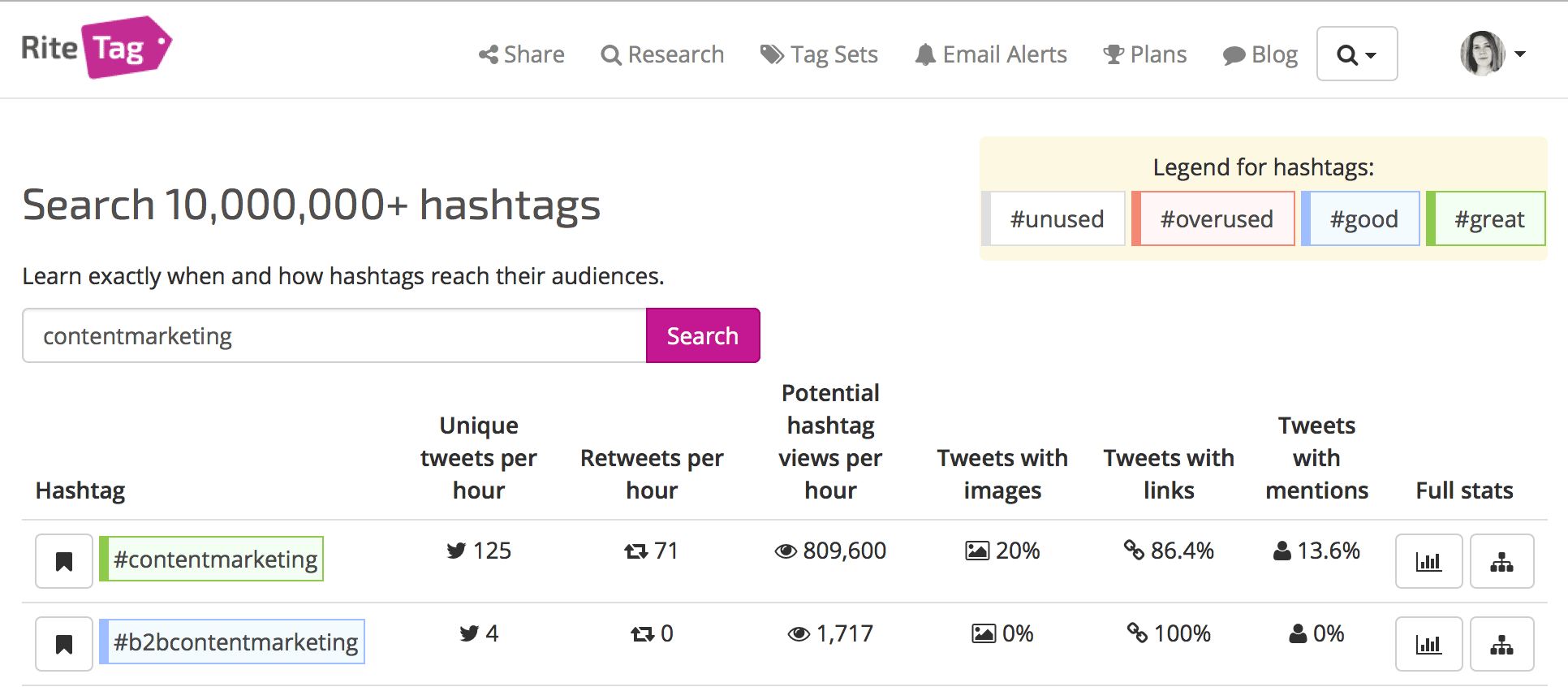Open bar chart stats for #b2bcontentmarketing
1568x687 pixels.
pos(1428,644)
